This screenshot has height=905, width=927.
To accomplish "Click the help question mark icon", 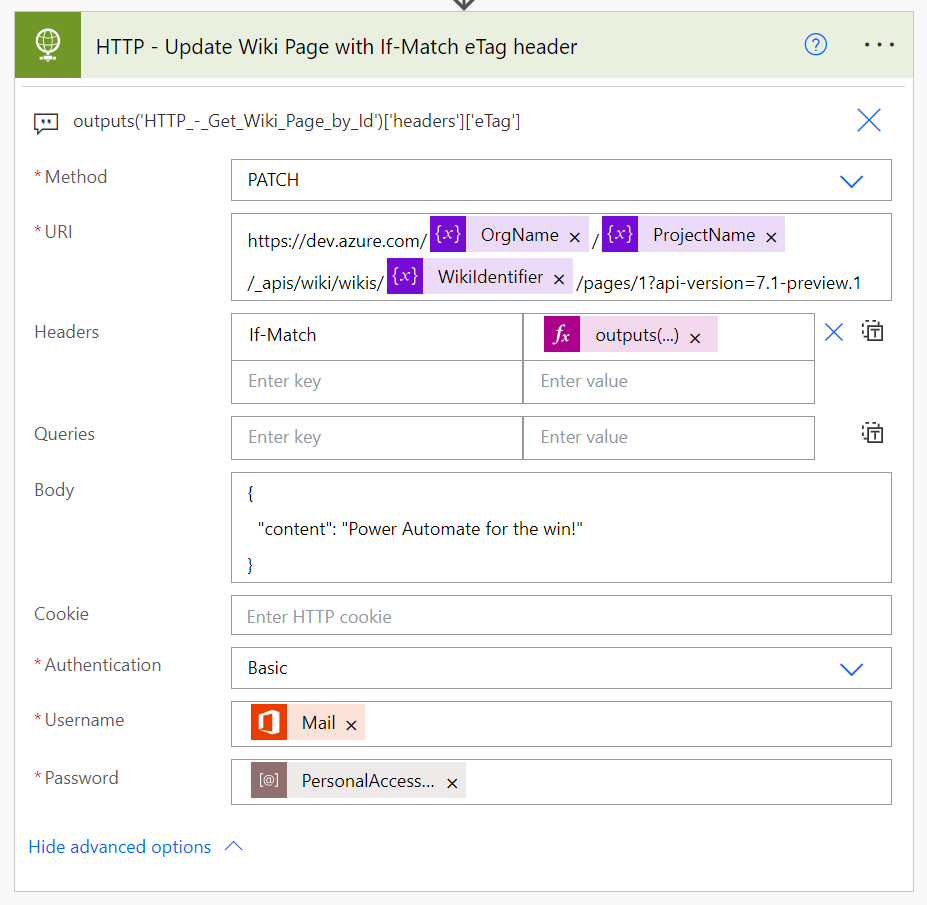I will pos(815,45).
